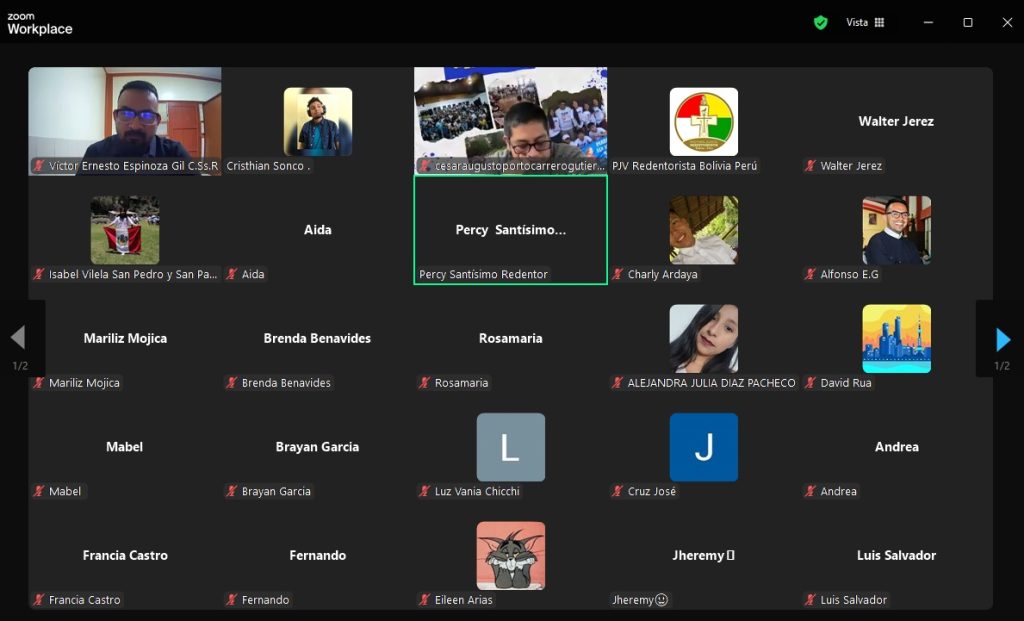Viewport: 1024px width, 621px height.
Task: Click Luz Vania Chicchi's L avatar
Action: pos(510,447)
